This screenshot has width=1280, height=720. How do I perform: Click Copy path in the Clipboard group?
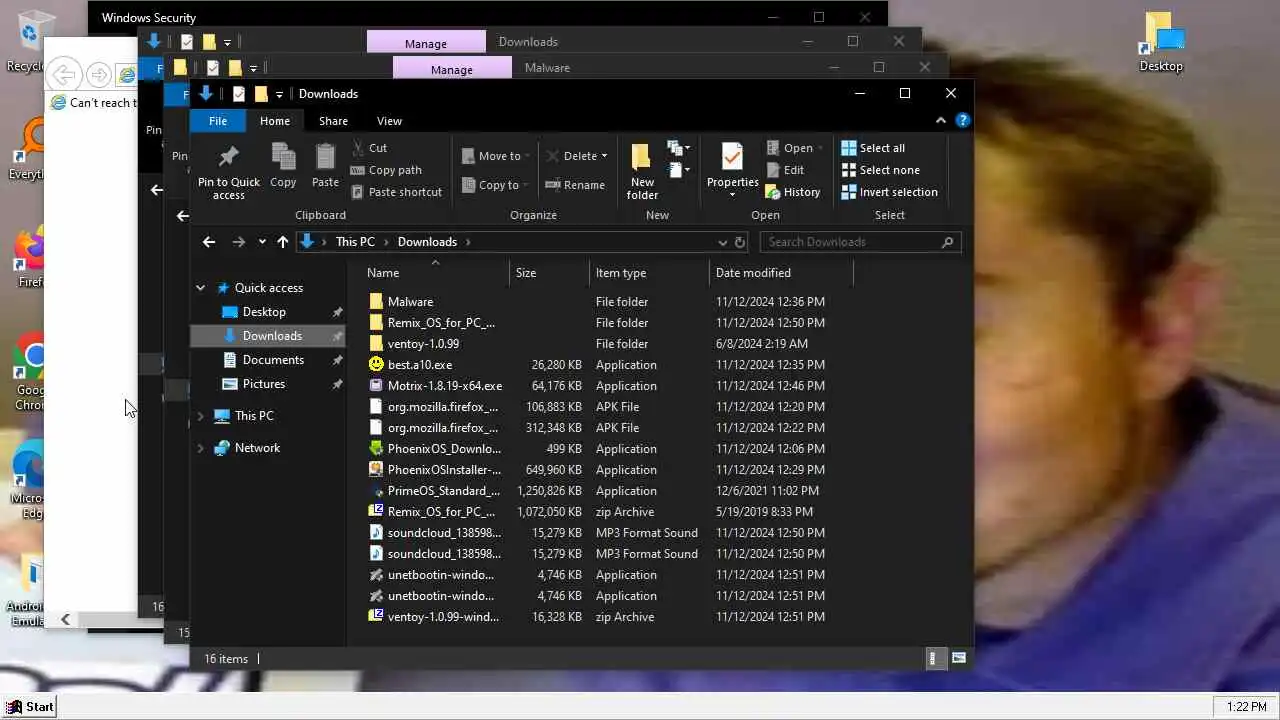[386, 170]
